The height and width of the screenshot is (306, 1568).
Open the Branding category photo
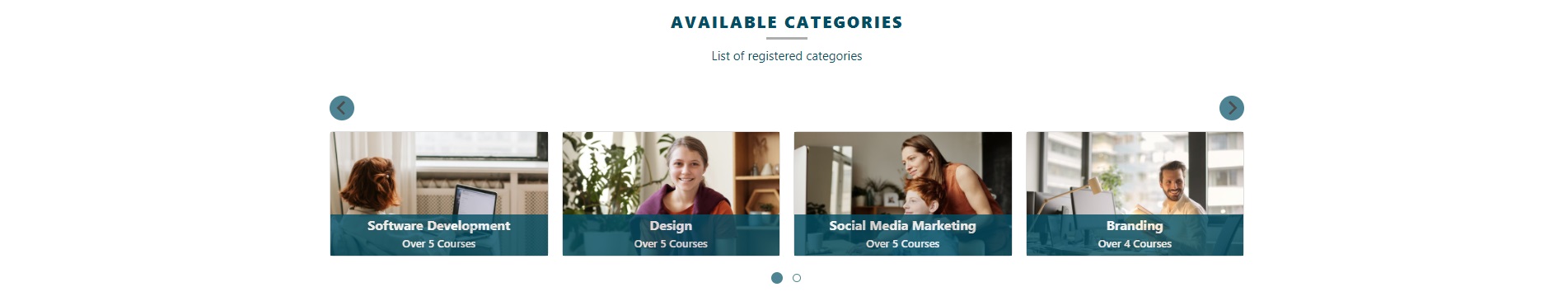click(x=1135, y=194)
